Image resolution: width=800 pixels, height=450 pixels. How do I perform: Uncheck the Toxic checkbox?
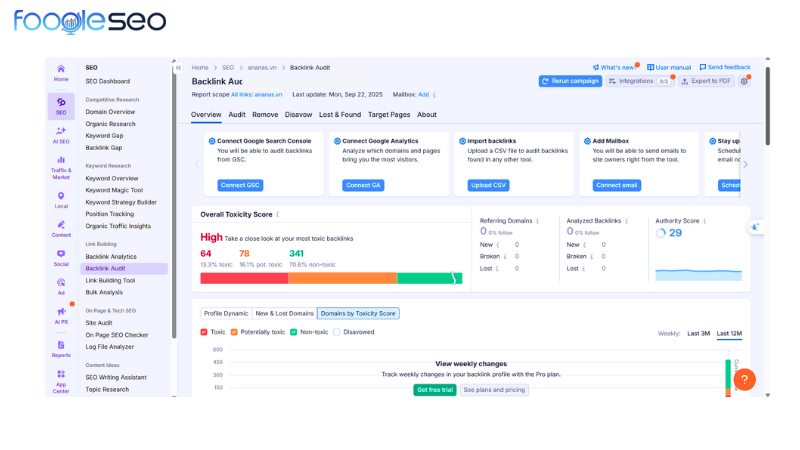205,332
